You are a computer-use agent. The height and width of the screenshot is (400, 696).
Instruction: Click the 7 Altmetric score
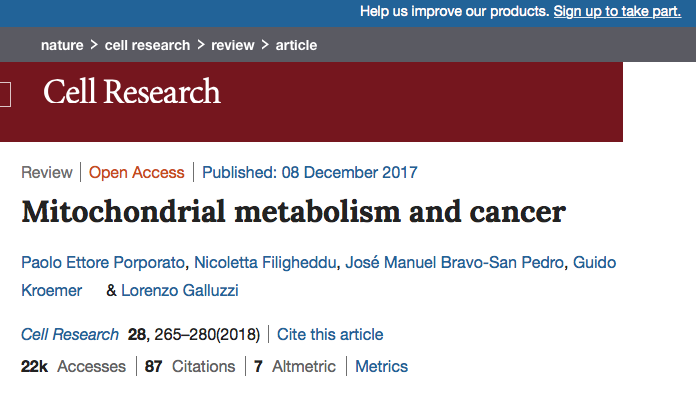pos(295,366)
